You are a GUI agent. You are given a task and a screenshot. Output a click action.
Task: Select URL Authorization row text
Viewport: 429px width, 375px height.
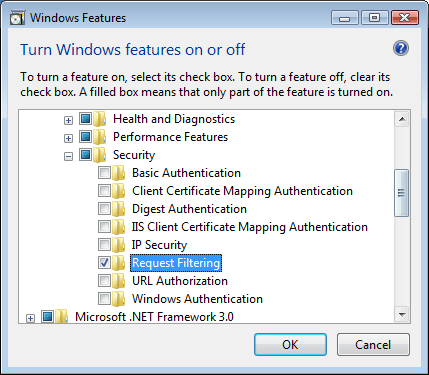tap(180, 281)
